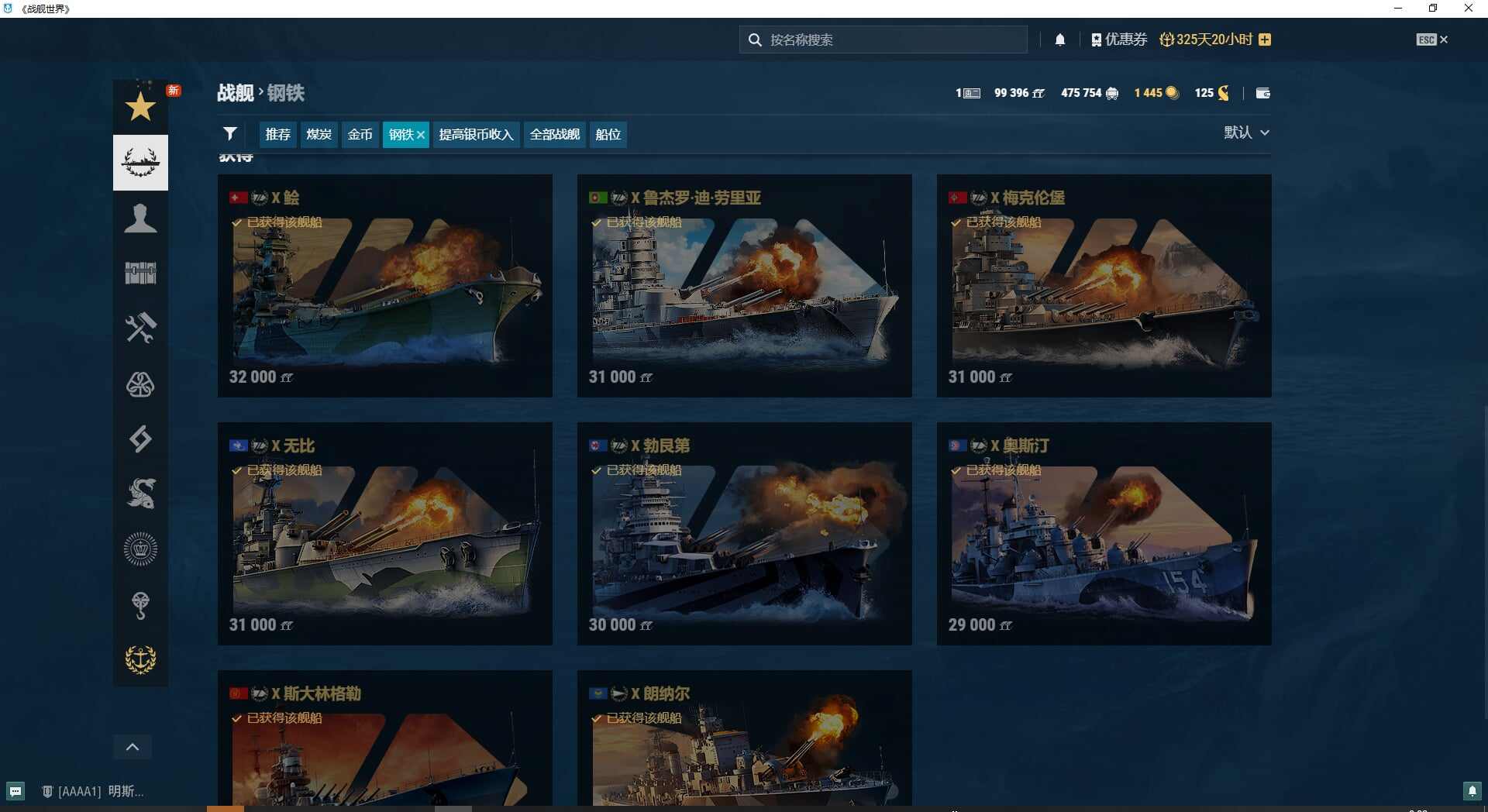This screenshot has width=1488, height=812.
Task: Select the hammer-and-wrench modernizations icon
Action: pyautogui.click(x=140, y=328)
